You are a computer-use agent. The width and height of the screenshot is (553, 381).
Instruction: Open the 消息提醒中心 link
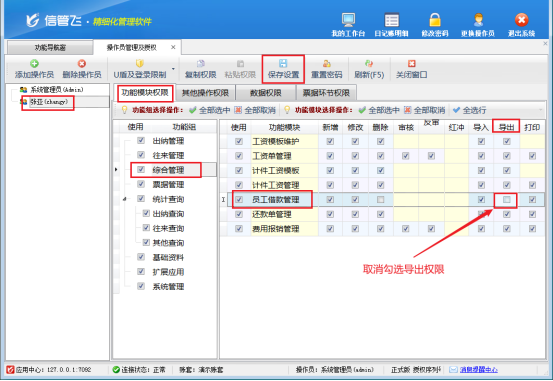pos(478,370)
